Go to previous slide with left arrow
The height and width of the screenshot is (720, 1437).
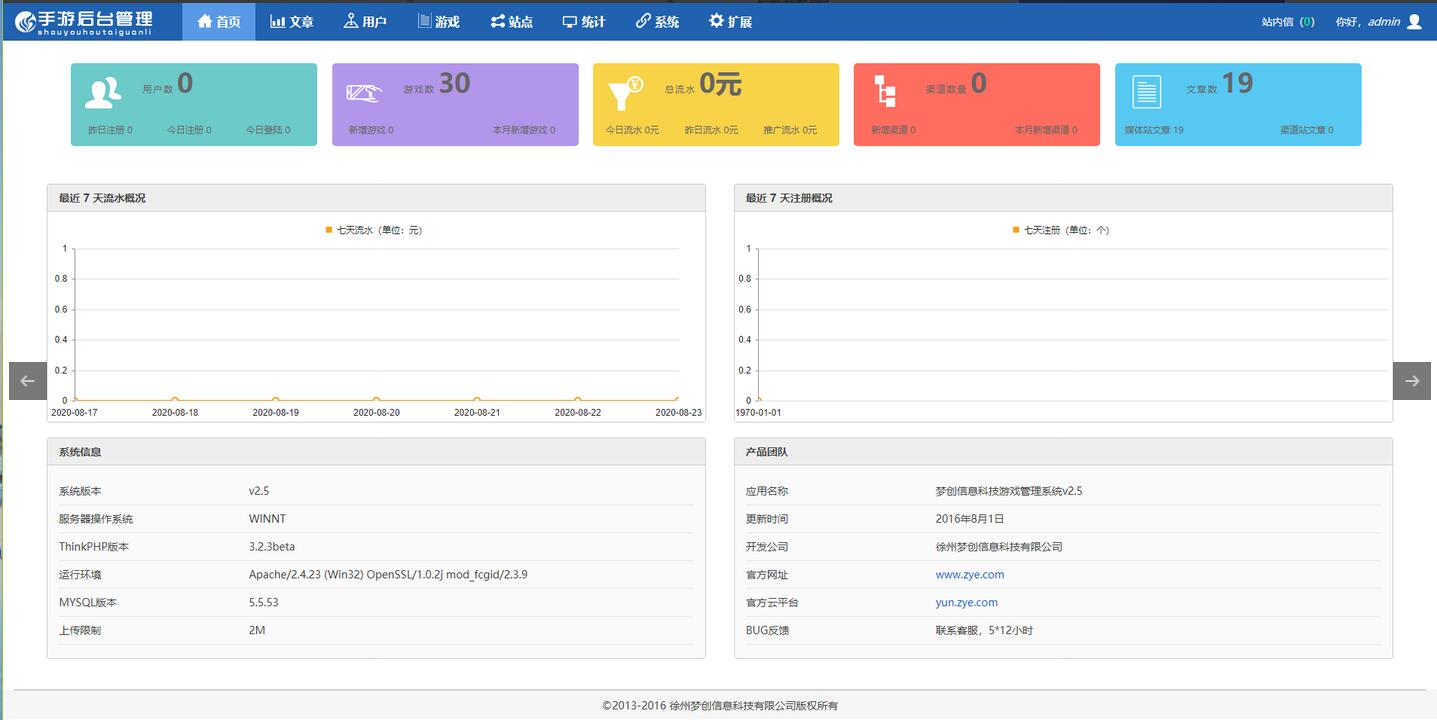point(28,381)
